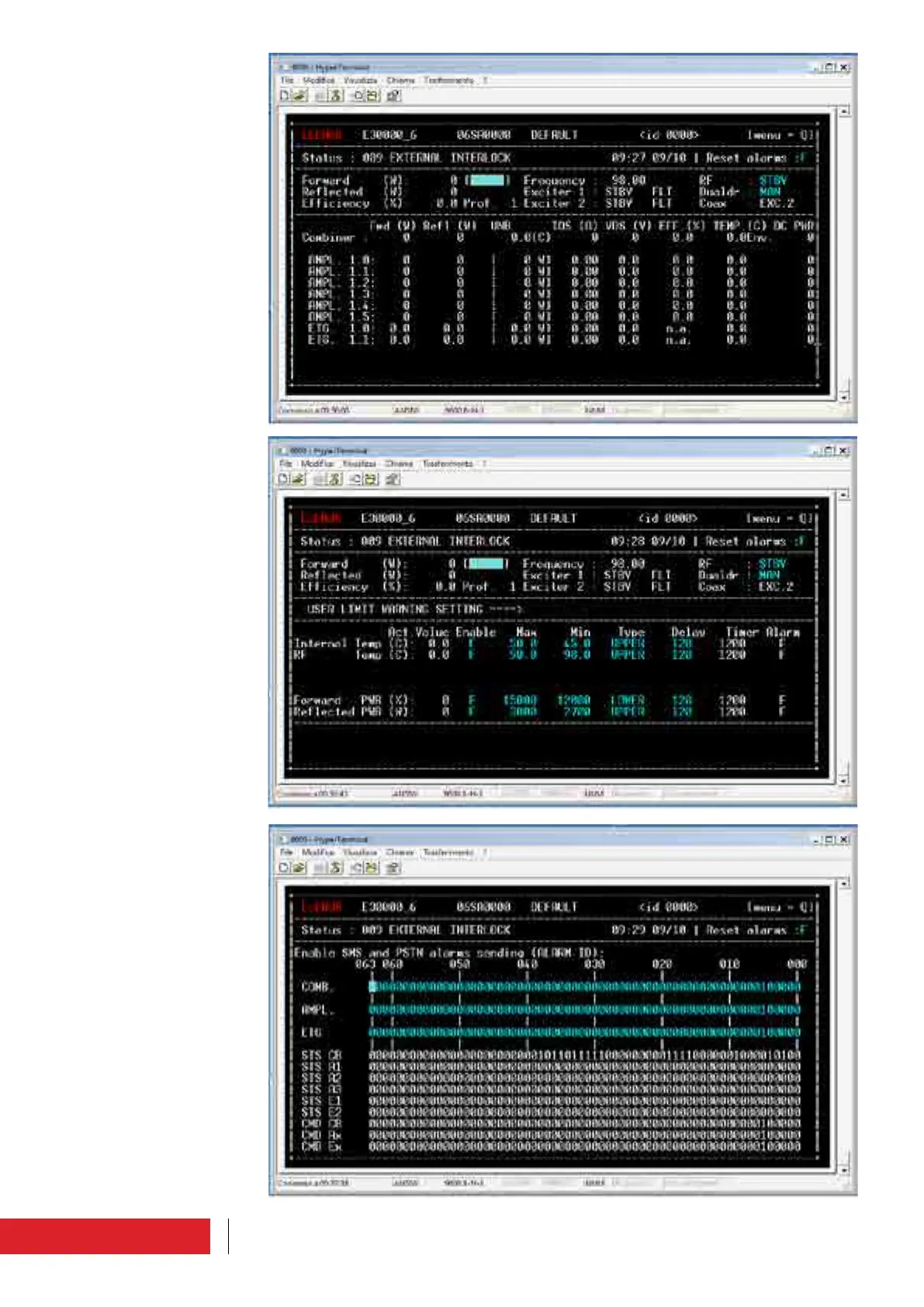924x1307 pixels.
Task: Open Properties icon in User Limit Warning window
Action: click(x=393, y=479)
